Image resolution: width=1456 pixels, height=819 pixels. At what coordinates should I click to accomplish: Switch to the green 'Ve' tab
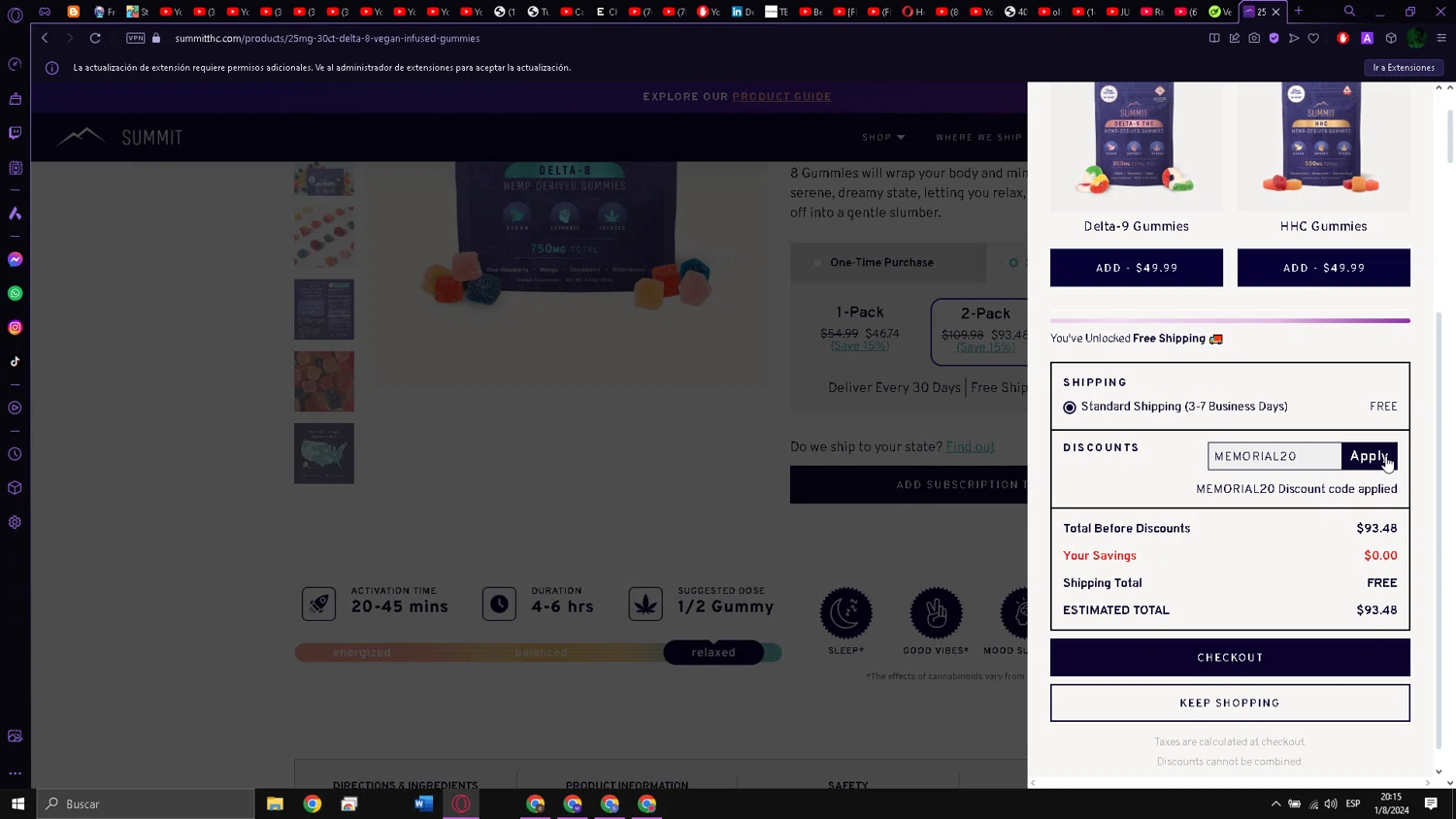point(1220,12)
